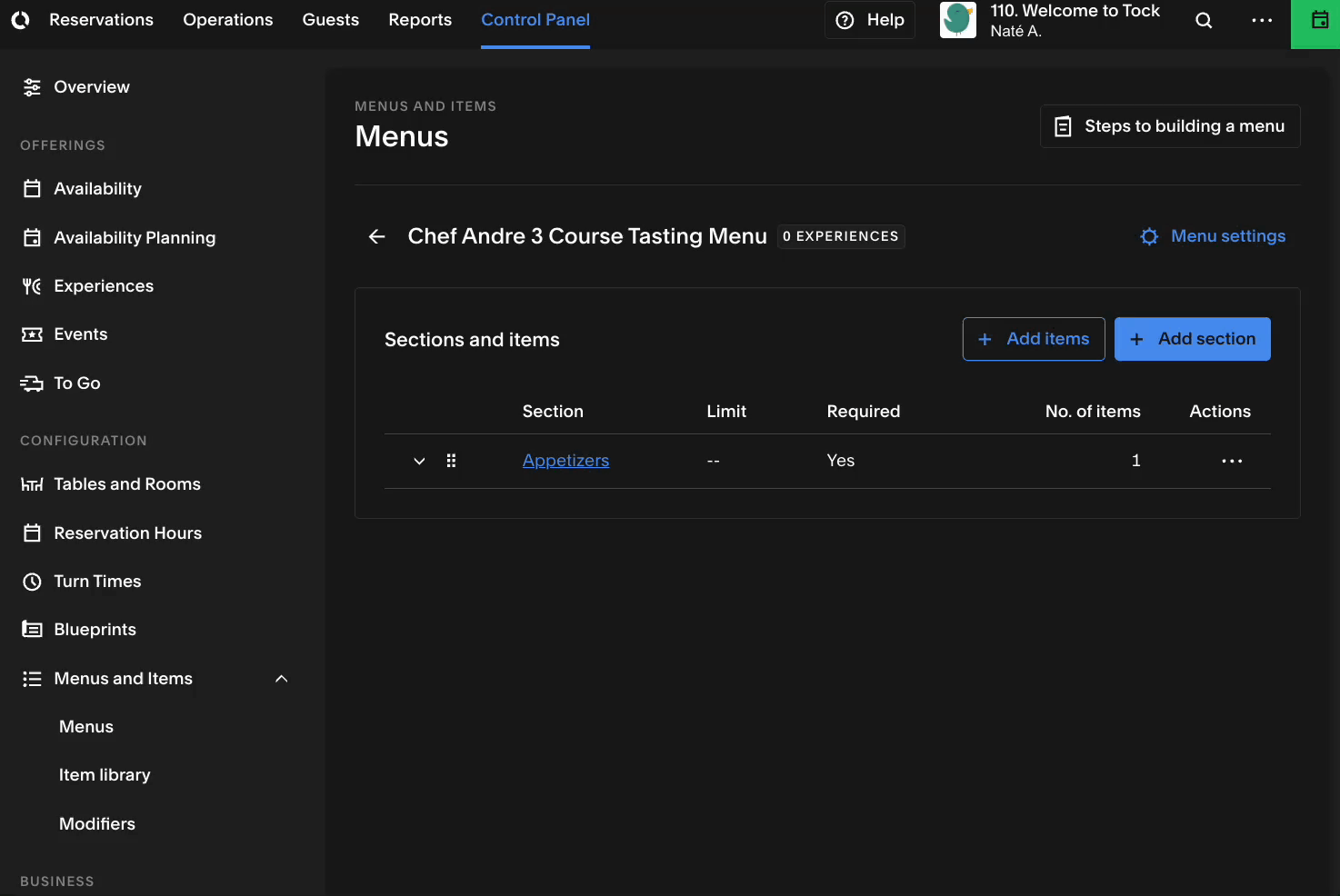Switch to the Reservations tab
Viewport: 1340px width, 896px height.
coord(101,20)
